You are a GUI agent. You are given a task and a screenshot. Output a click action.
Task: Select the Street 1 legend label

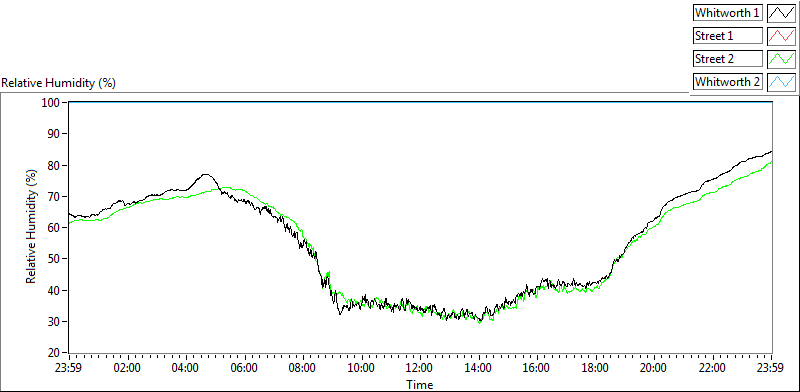point(727,36)
